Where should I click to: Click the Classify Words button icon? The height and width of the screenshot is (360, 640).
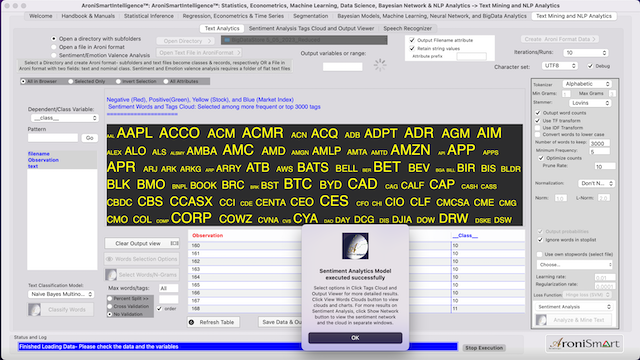(34, 310)
